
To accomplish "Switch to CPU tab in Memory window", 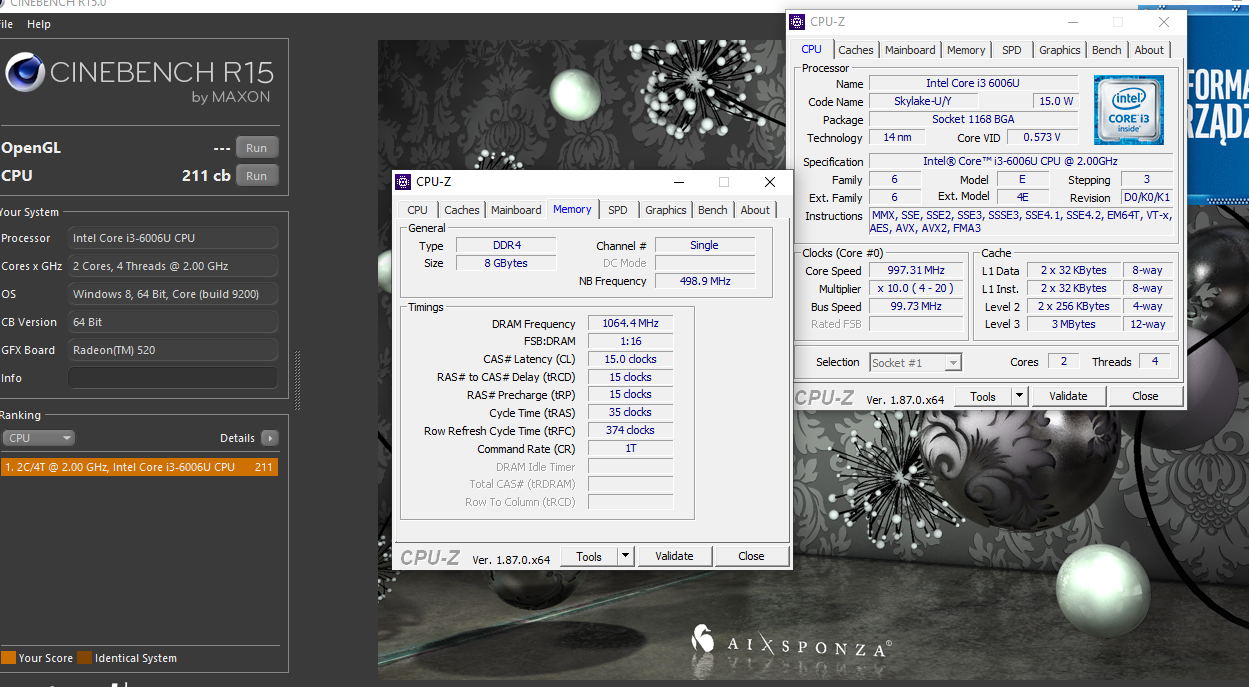I will coord(418,210).
